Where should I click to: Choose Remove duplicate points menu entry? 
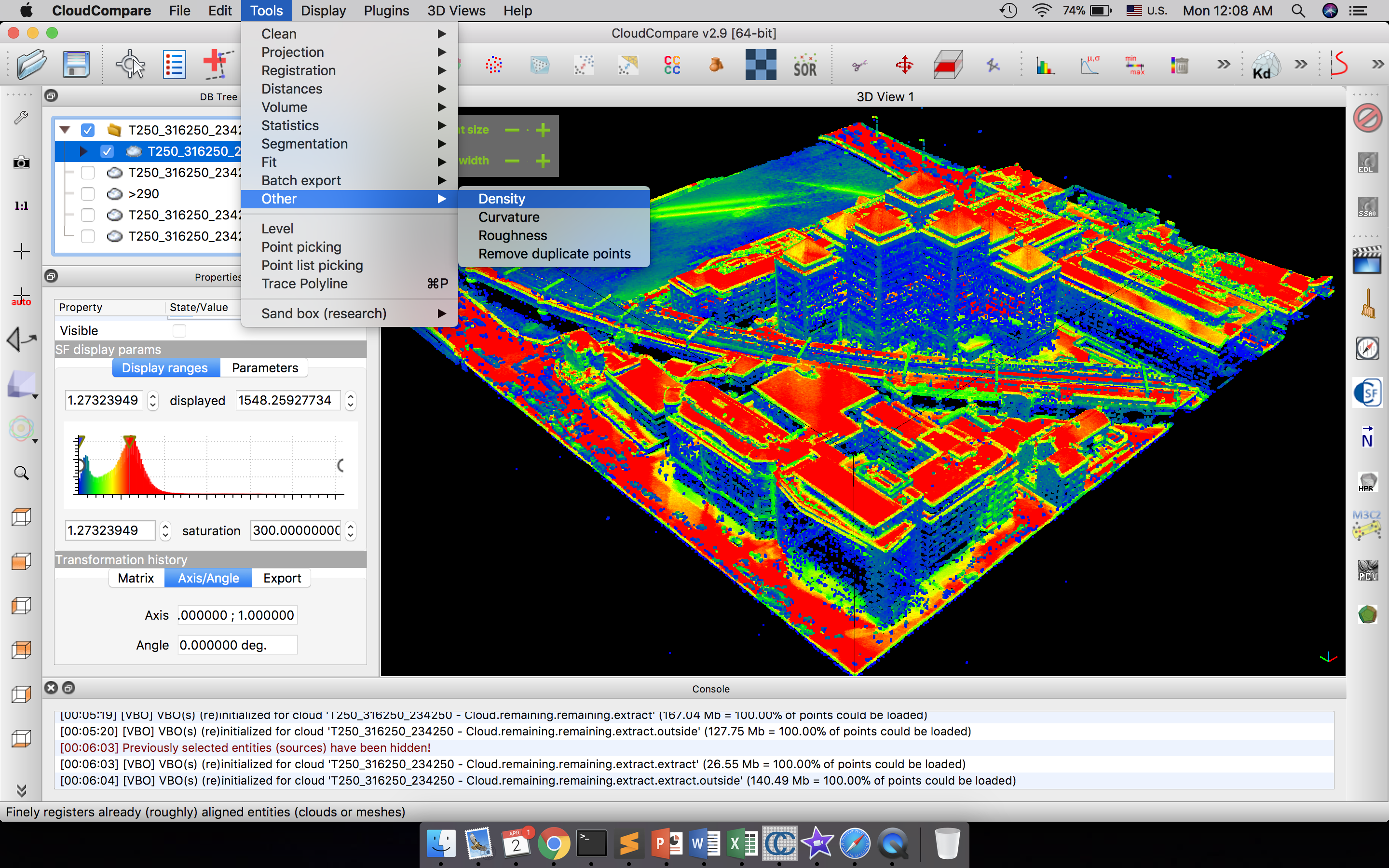coord(554,254)
